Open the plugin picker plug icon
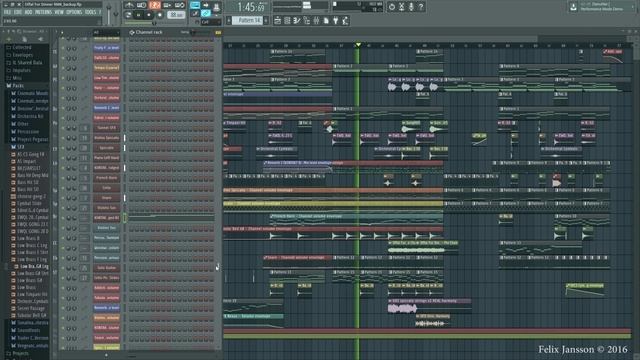640x360 pixels. pyautogui.click(x=336, y=20)
